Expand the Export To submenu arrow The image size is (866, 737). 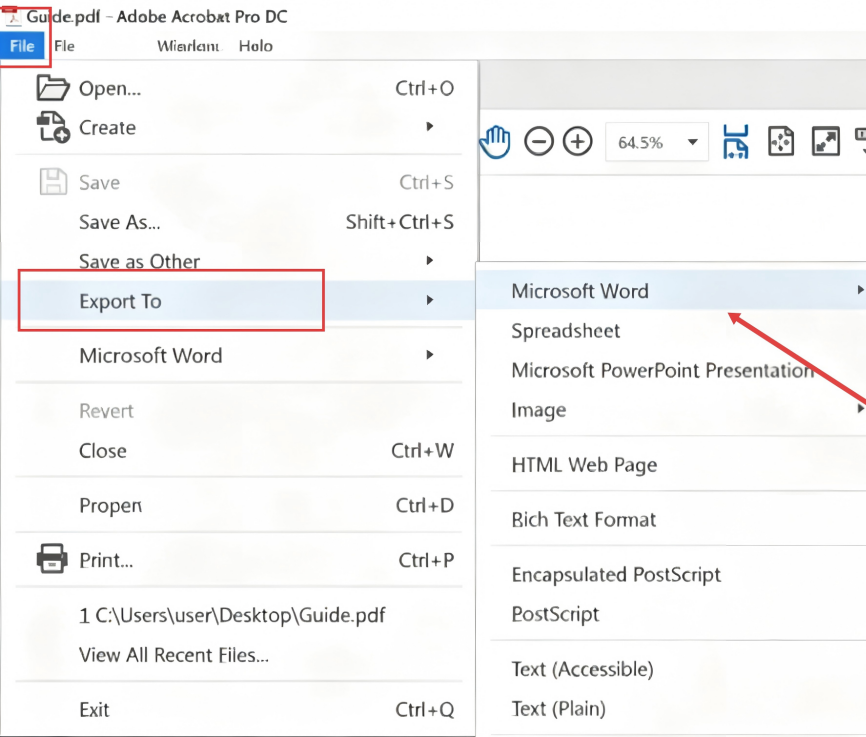(430, 300)
